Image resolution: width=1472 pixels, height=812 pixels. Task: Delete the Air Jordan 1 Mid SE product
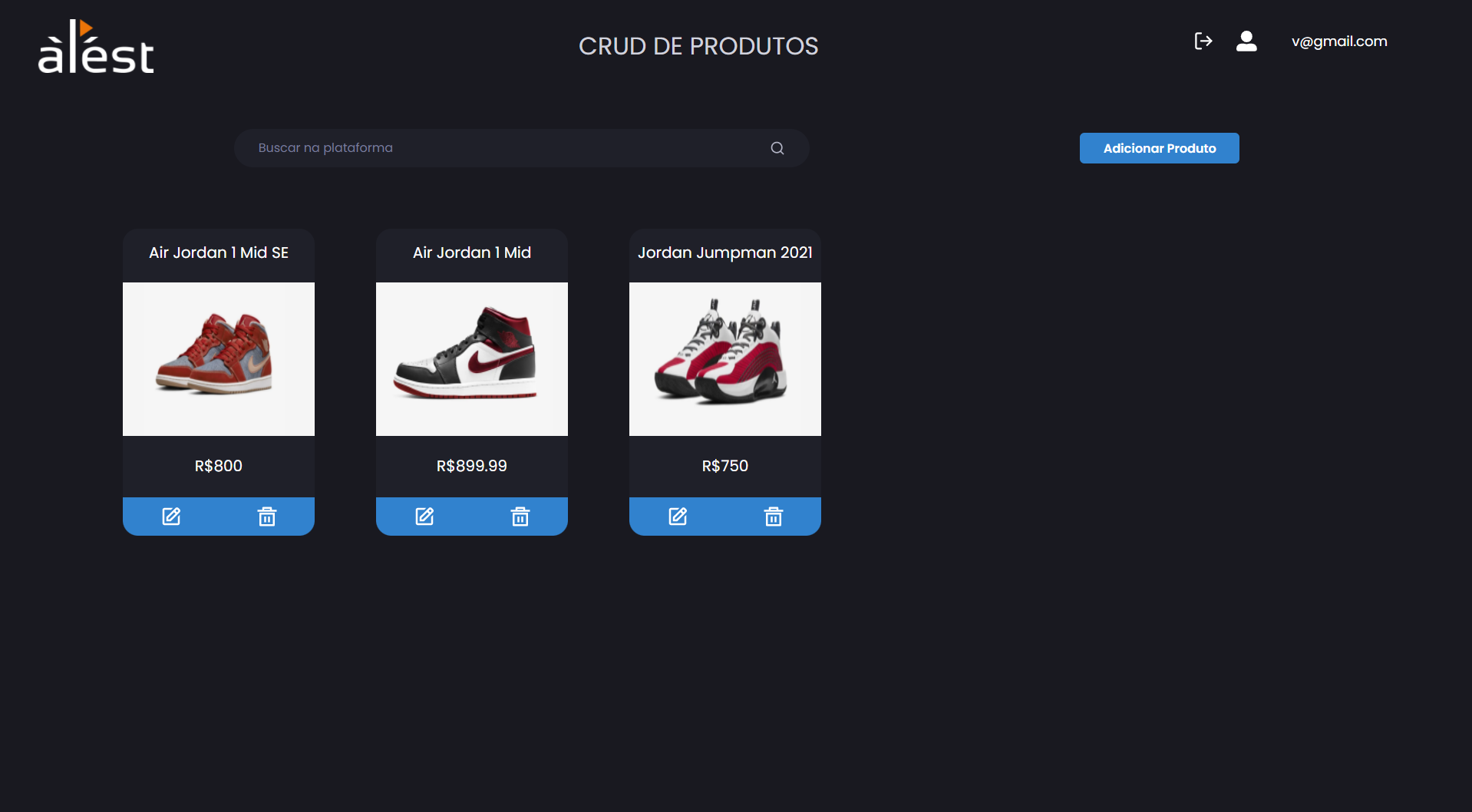coord(266,517)
